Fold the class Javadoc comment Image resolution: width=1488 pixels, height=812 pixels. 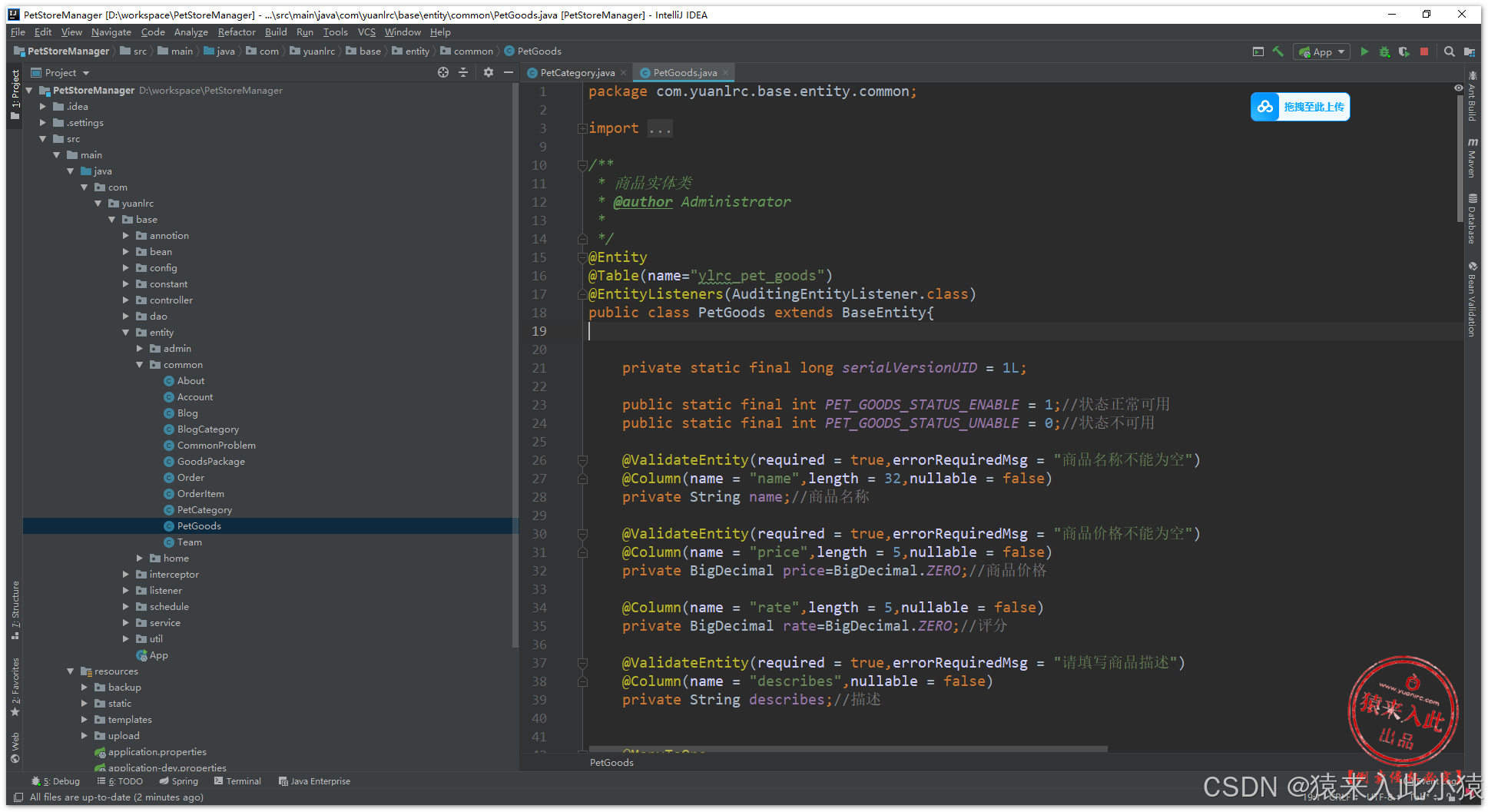click(582, 165)
